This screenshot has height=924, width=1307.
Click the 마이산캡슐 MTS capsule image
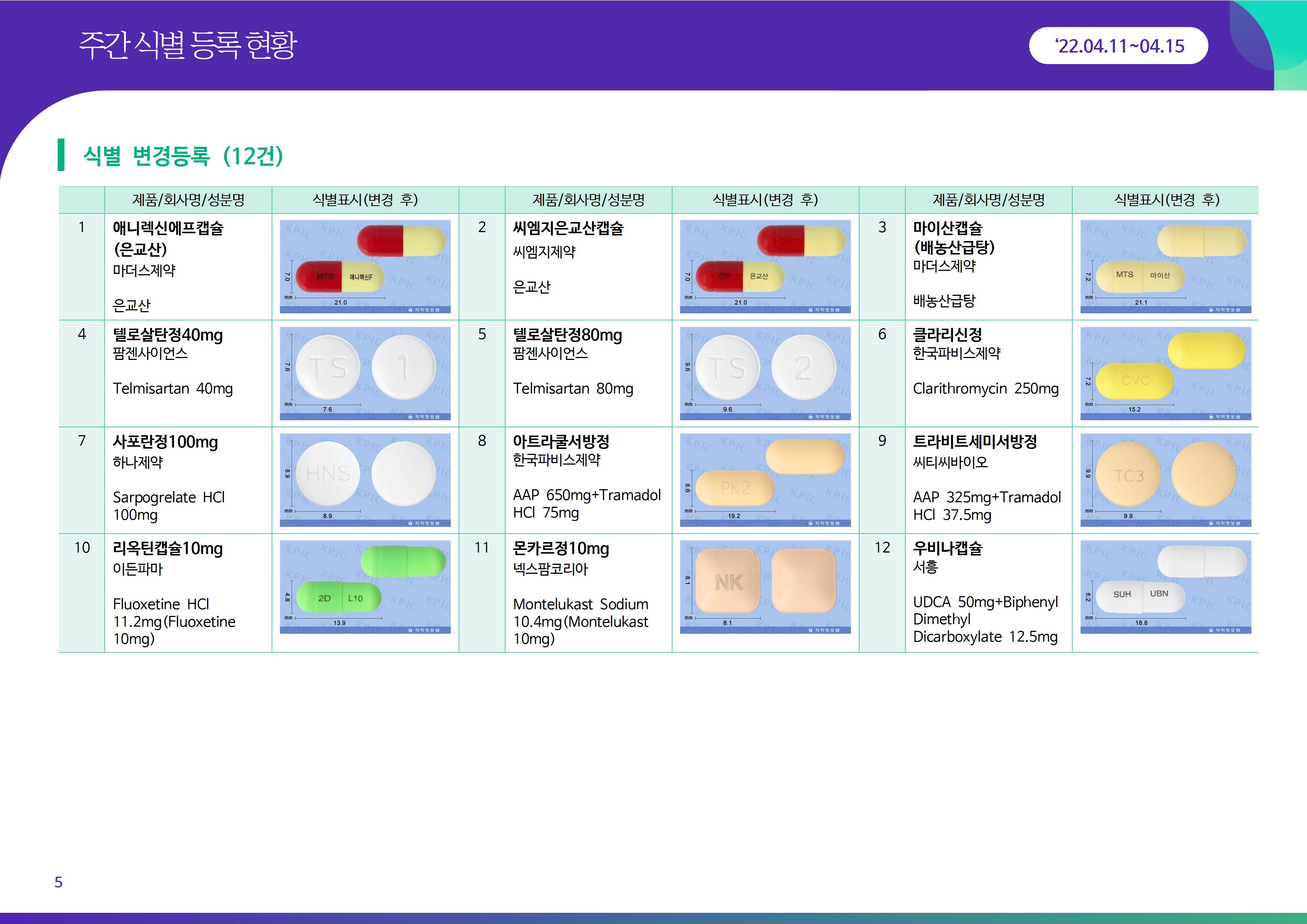coord(1165,266)
